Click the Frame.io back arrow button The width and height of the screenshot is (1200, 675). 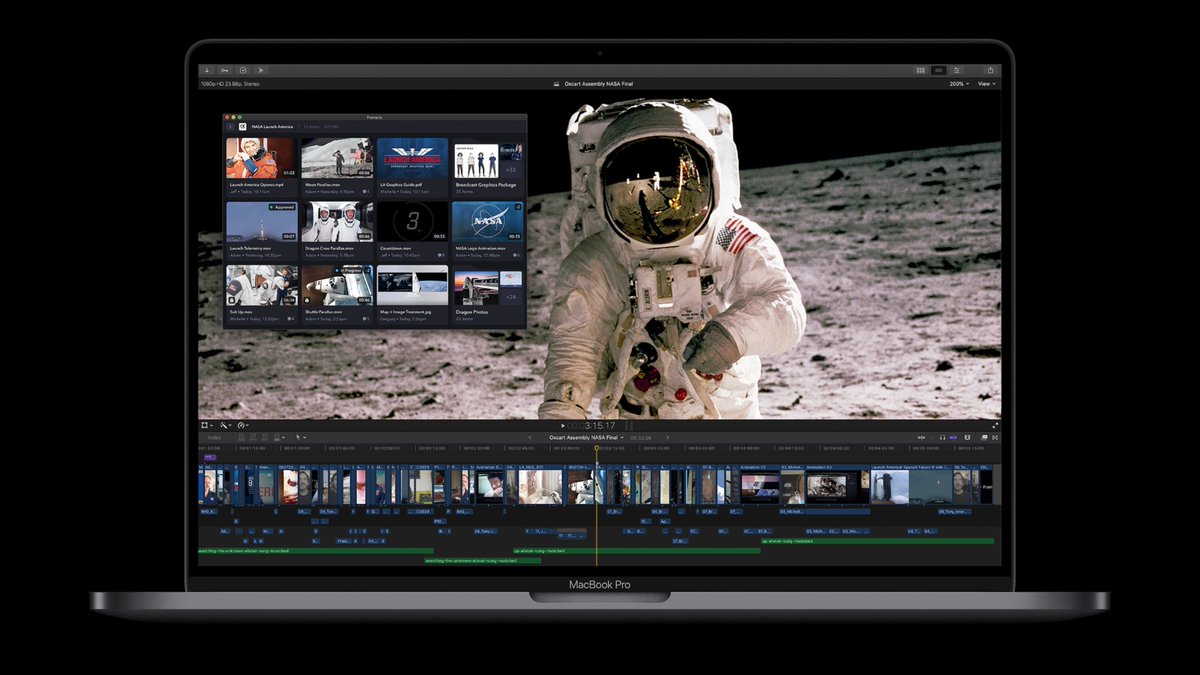coord(230,127)
